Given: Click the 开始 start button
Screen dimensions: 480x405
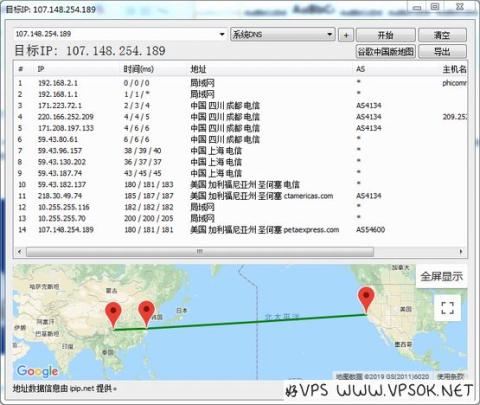Looking at the screenshot, I should coord(385,35).
